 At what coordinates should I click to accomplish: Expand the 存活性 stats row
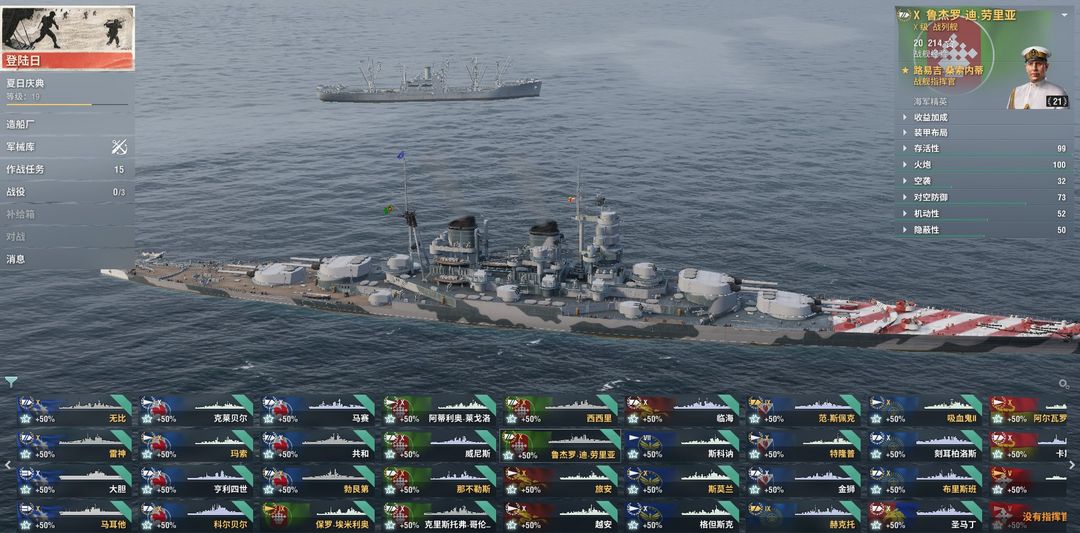[984, 148]
